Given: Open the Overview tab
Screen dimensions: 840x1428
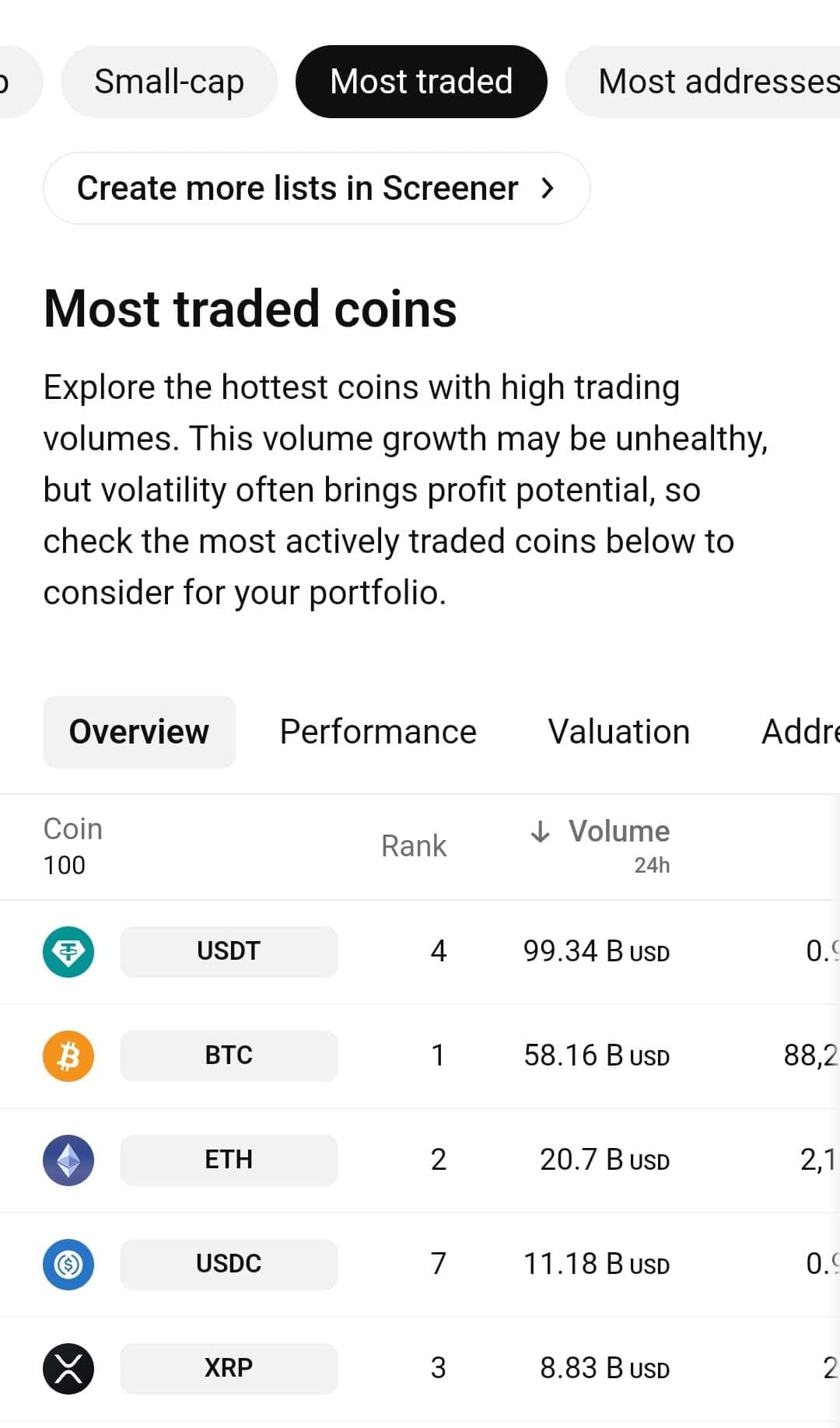Looking at the screenshot, I should (x=139, y=732).
